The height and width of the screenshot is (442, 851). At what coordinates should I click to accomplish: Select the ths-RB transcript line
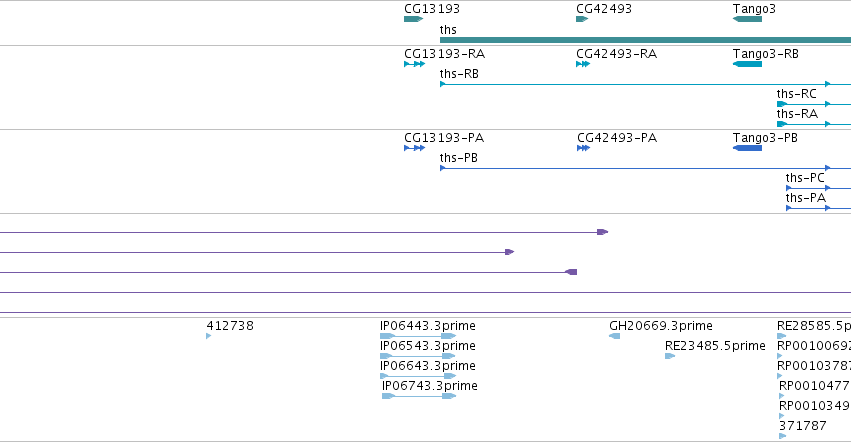645,84
